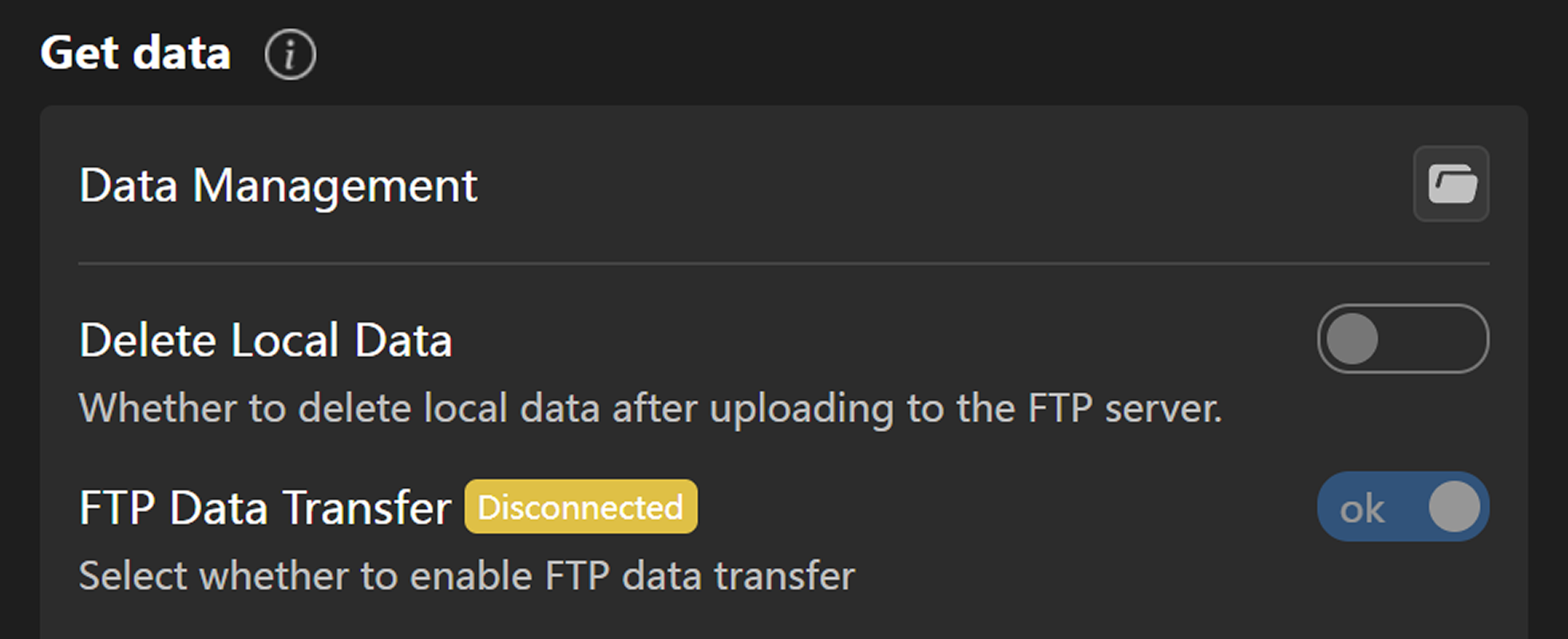Turn off FTP transfer using the blue switch
1568x639 pixels.
(x=1402, y=506)
